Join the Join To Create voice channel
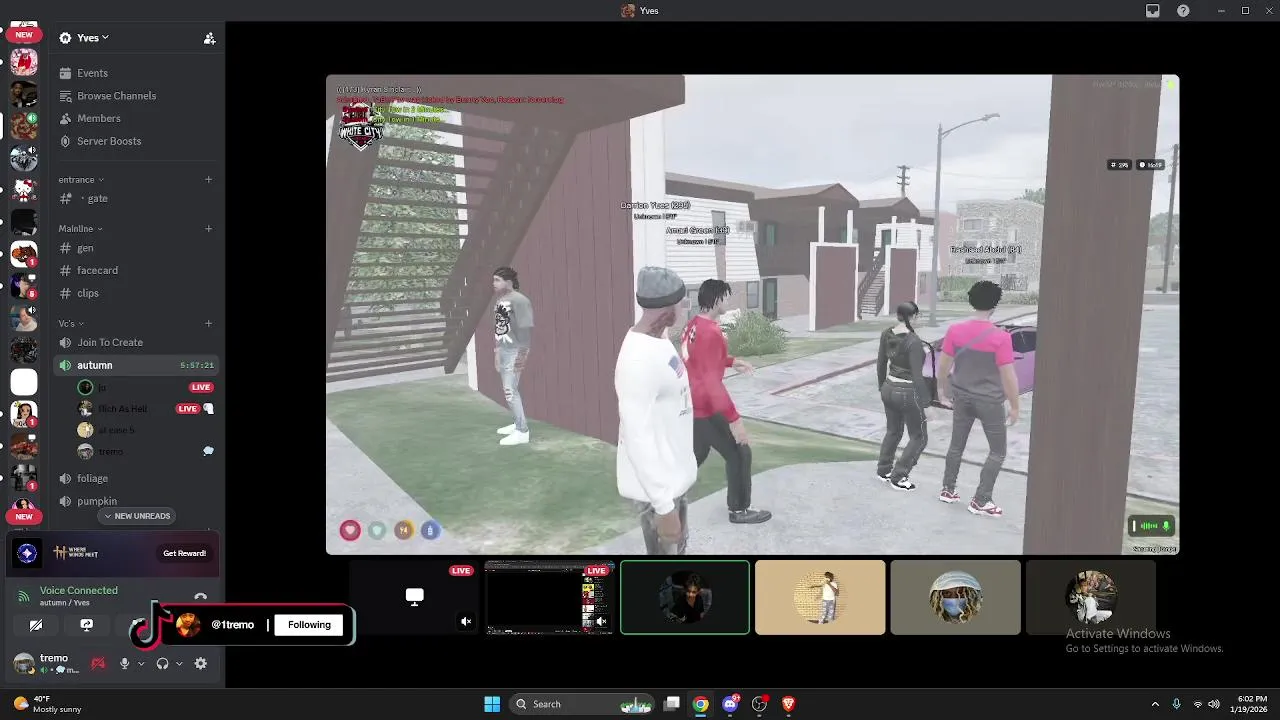 pyautogui.click(x=135, y=342)
